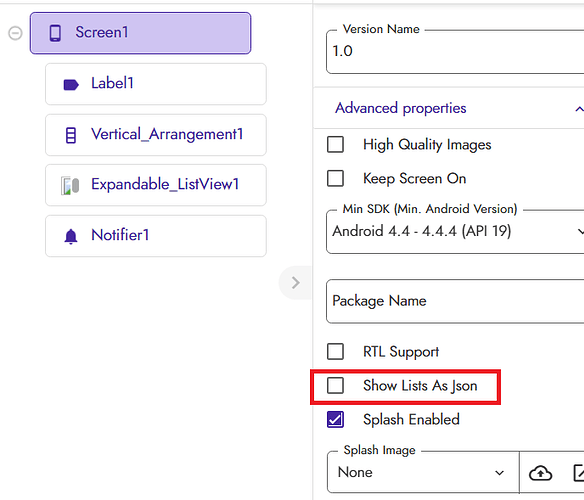This screenshot has width=584, height=500.
Task: Click the Package Name input field
Action: (x=455, y=301)
